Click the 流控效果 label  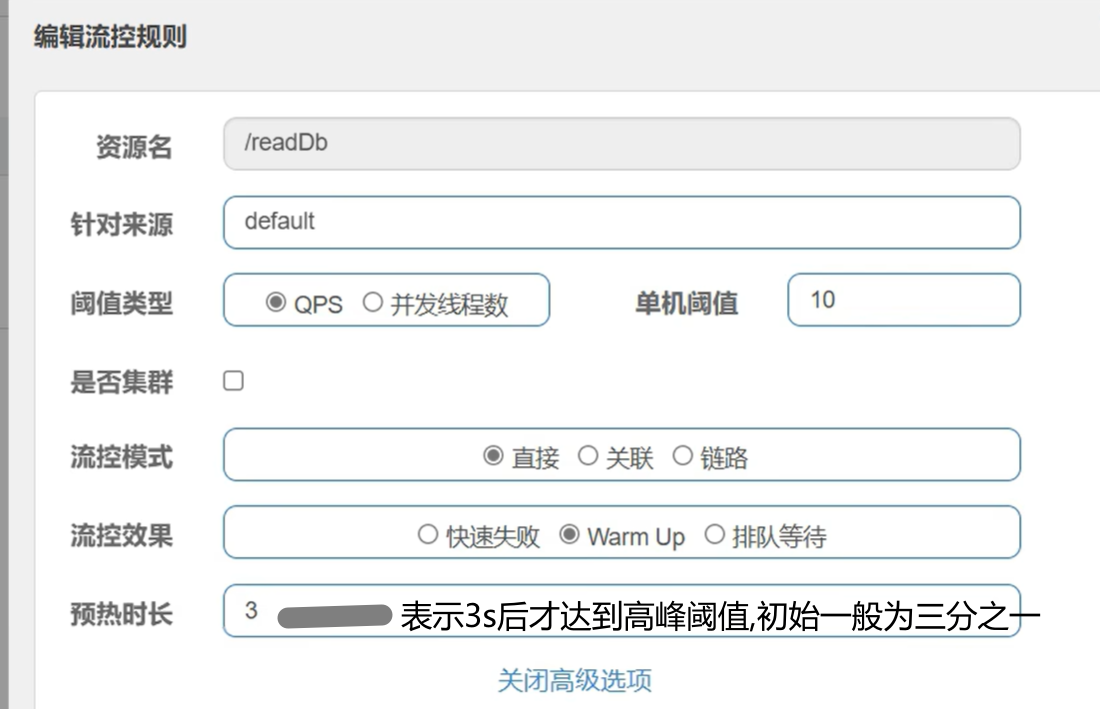[121, 536]
